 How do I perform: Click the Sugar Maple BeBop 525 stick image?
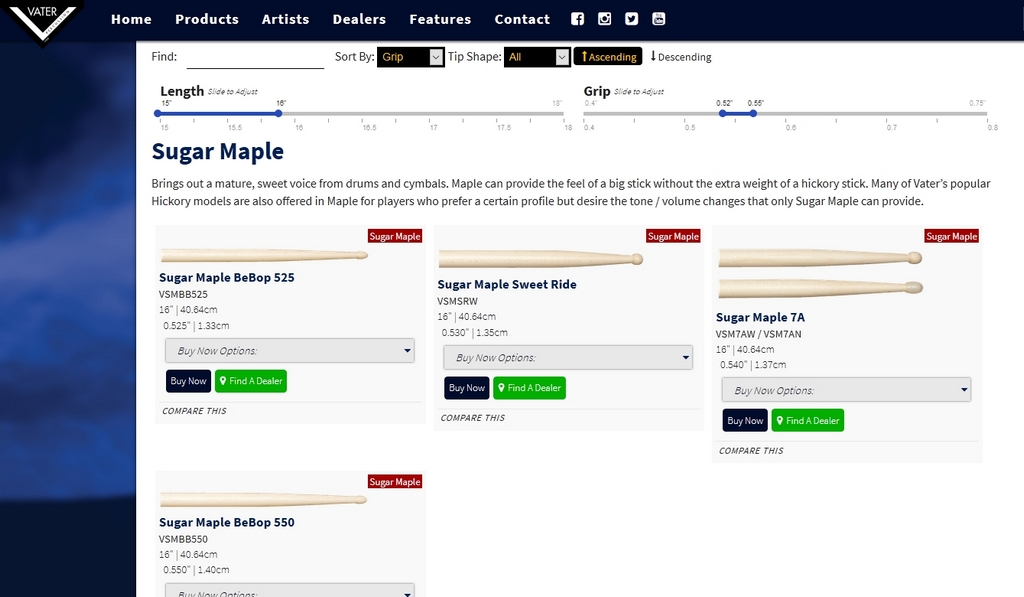click(264, 255)
